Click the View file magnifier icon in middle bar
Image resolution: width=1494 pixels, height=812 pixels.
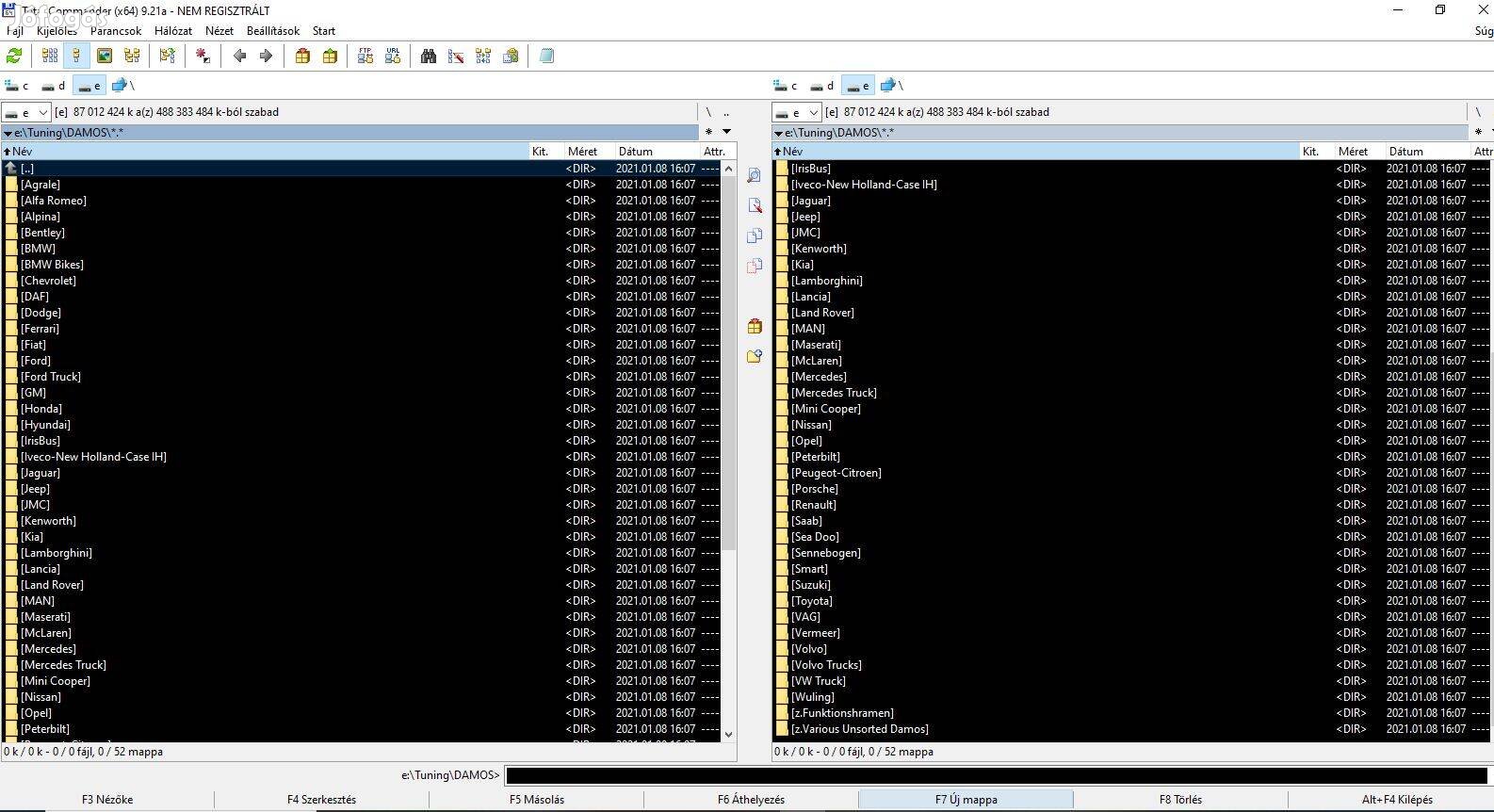click(754, 175)
